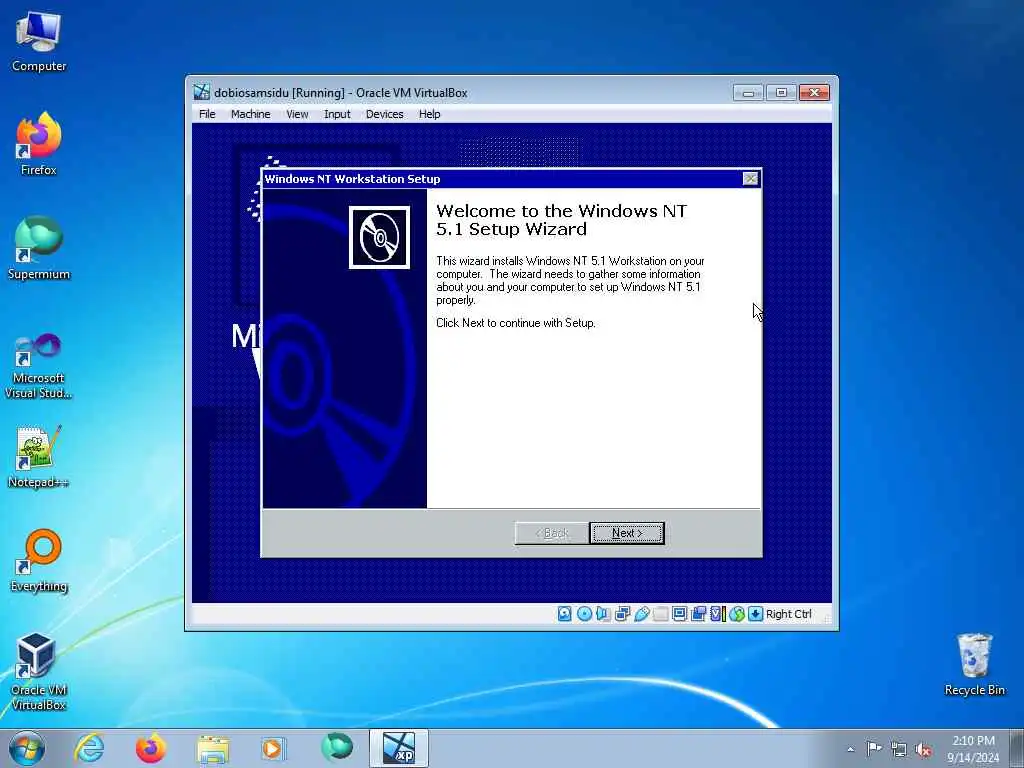Screen dimensions: 1024x768
Task: Click the Right Ctrl host key label
Action: tap(788, 614)
